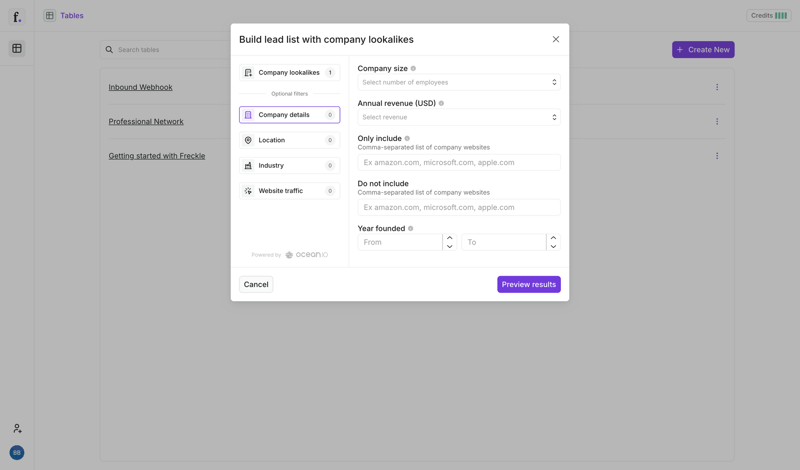800x470 pixels.
Task: Click the Freckle logo in sidebar
Action: [x=17, y=17]
